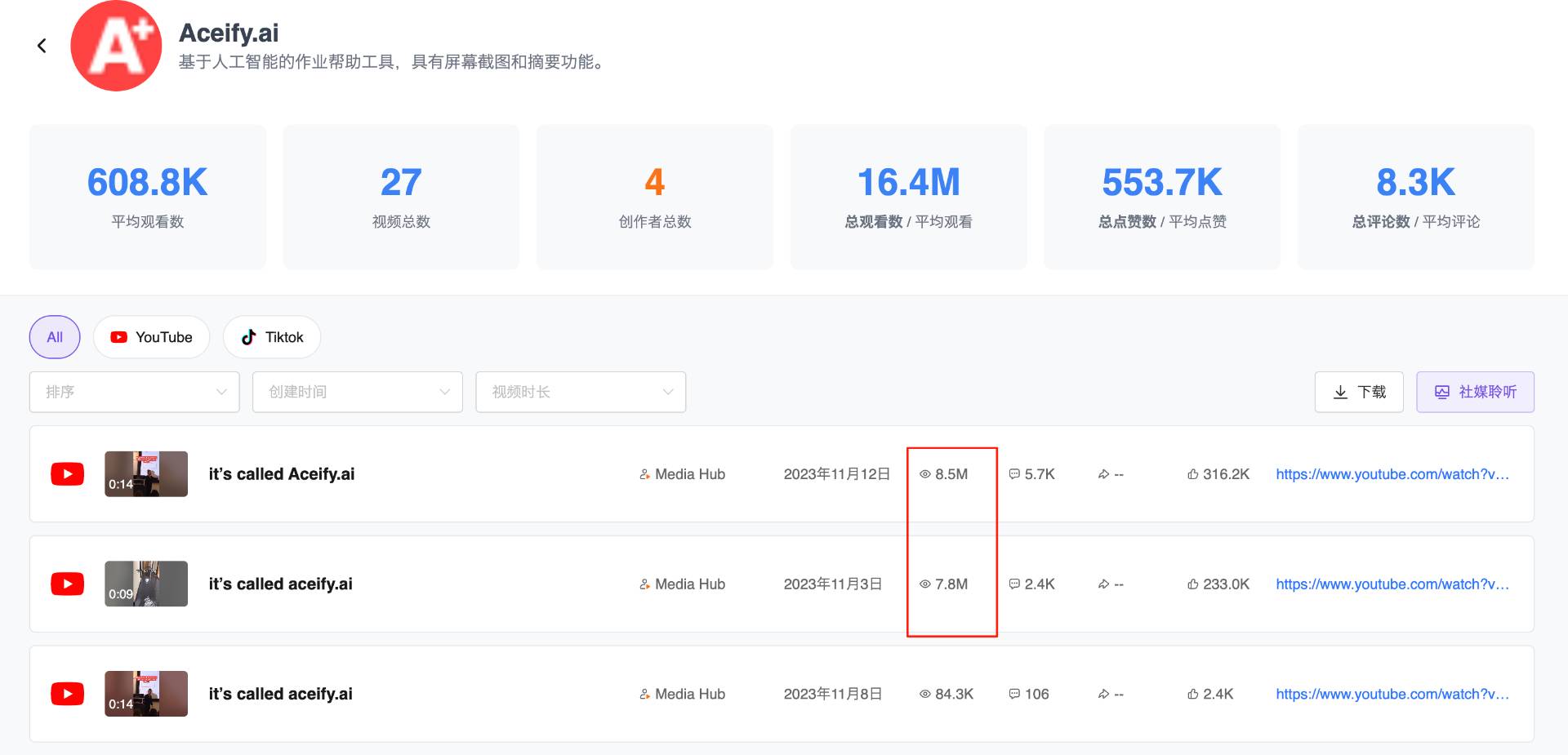Show all platforms with the All tab

point(55,337)
